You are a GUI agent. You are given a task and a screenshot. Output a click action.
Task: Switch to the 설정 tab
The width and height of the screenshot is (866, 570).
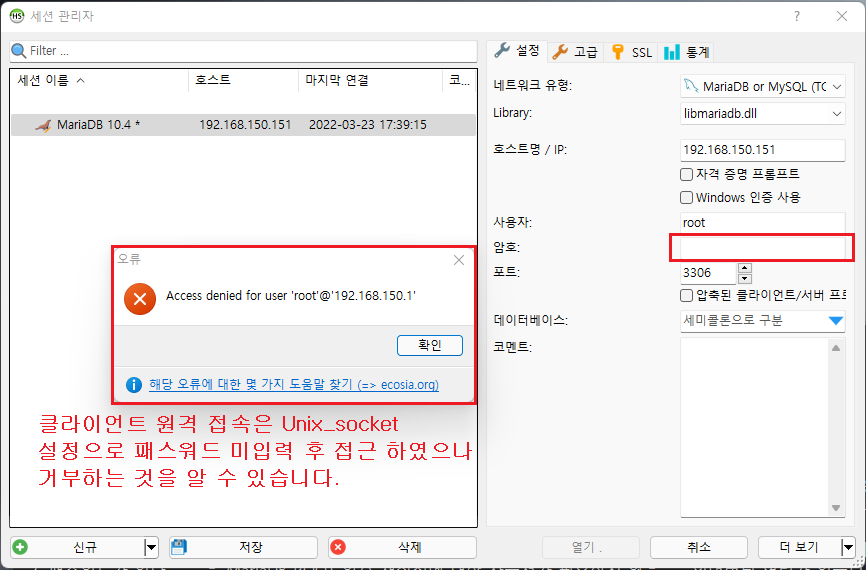click(x=518, y=51)
